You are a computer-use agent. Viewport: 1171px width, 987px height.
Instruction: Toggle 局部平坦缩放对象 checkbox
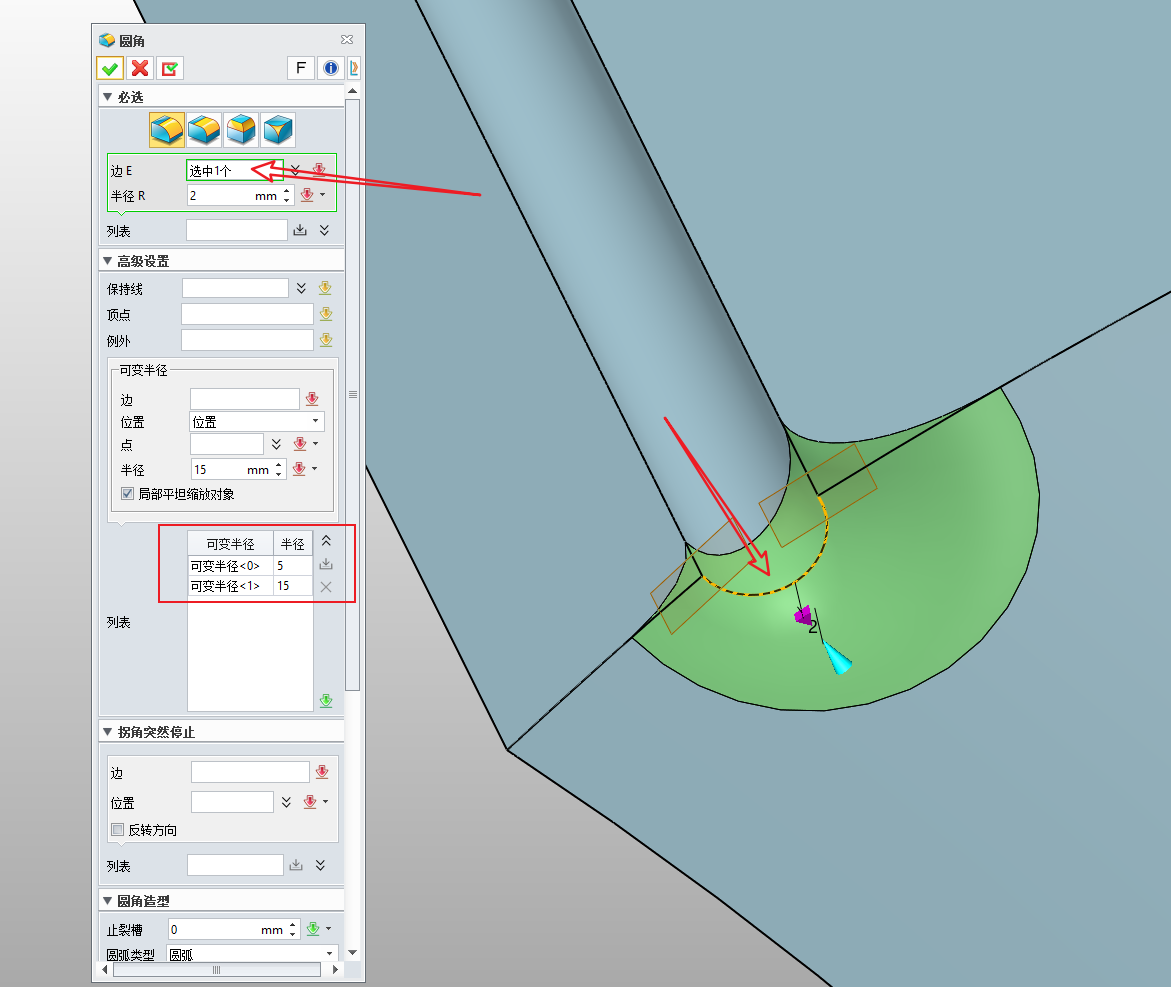127,494
